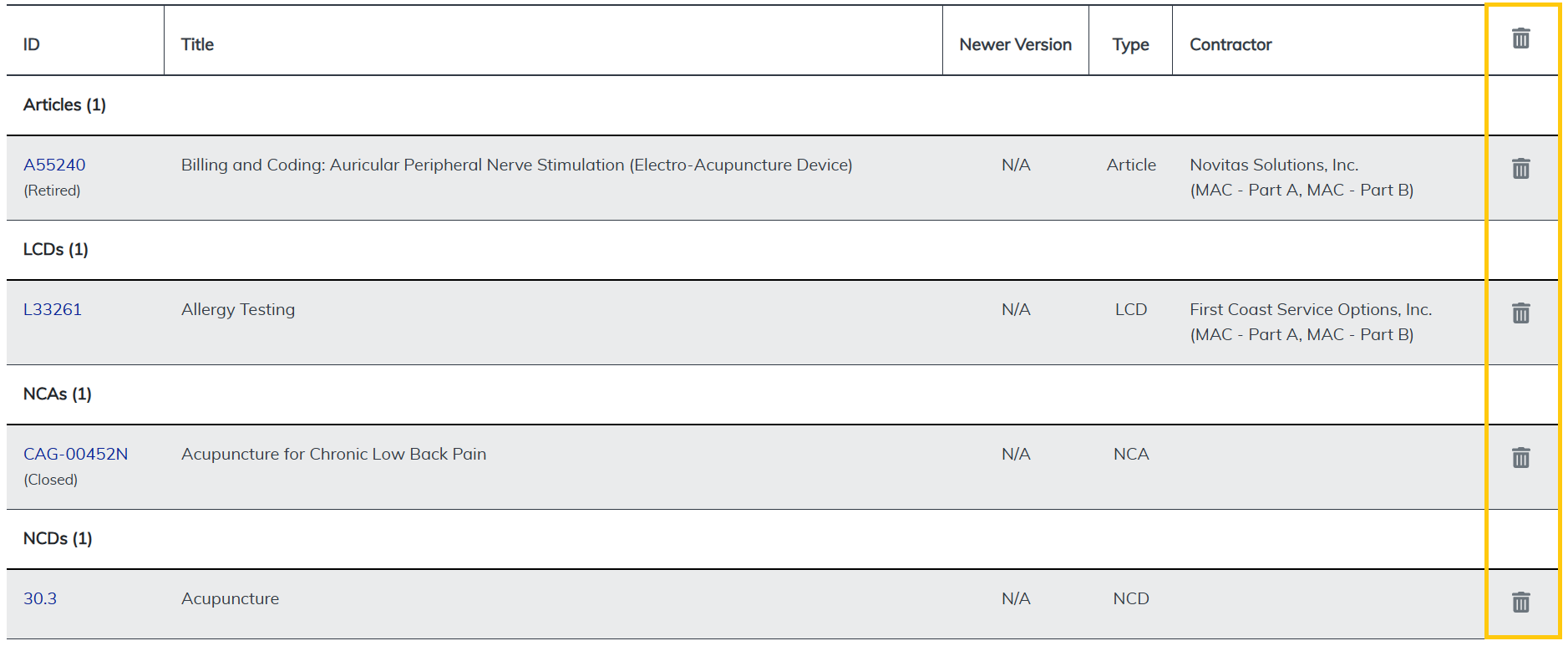Viewport: 1568px width, 646px height.
Task: Open article A55240 link
Action: 54,165
